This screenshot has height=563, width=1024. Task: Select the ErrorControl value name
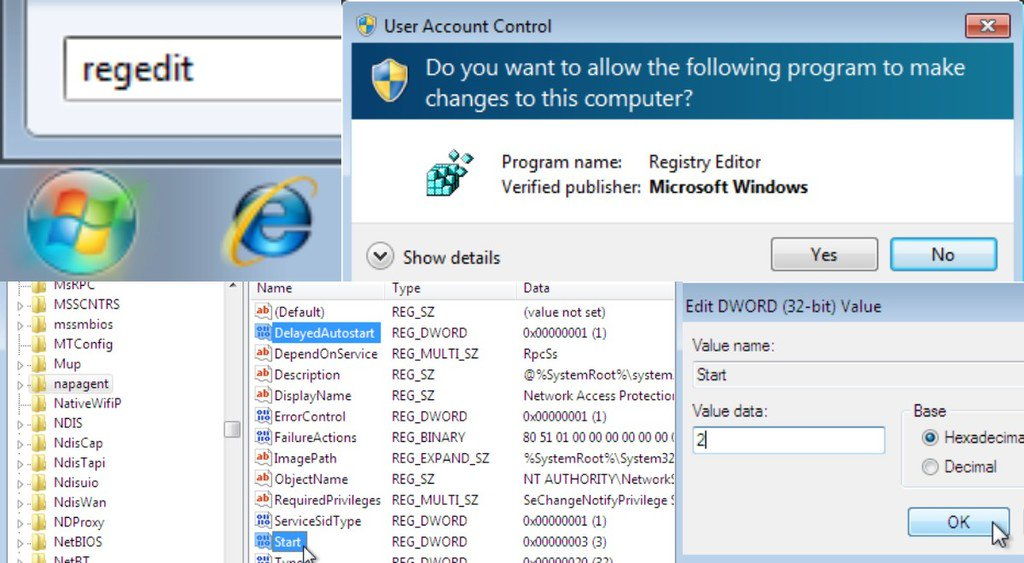pyautogui.click(x=310, y=416)
